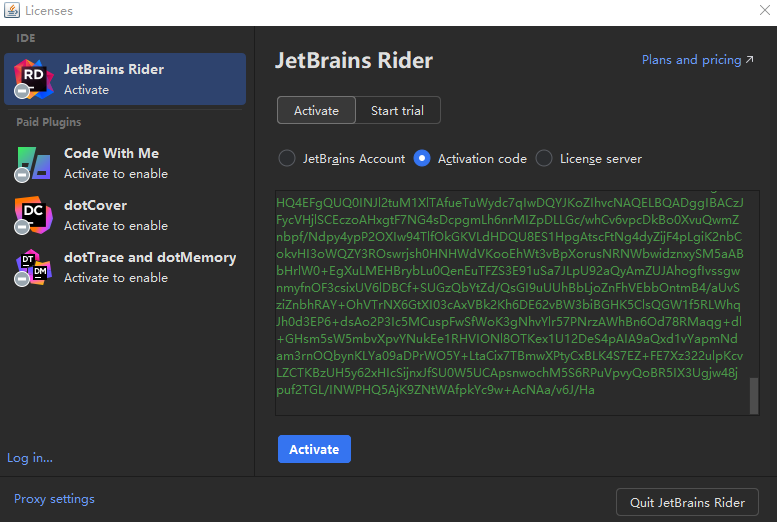Select JetBrains Account radio button
The image size is (777, 522).
[287, 159]
